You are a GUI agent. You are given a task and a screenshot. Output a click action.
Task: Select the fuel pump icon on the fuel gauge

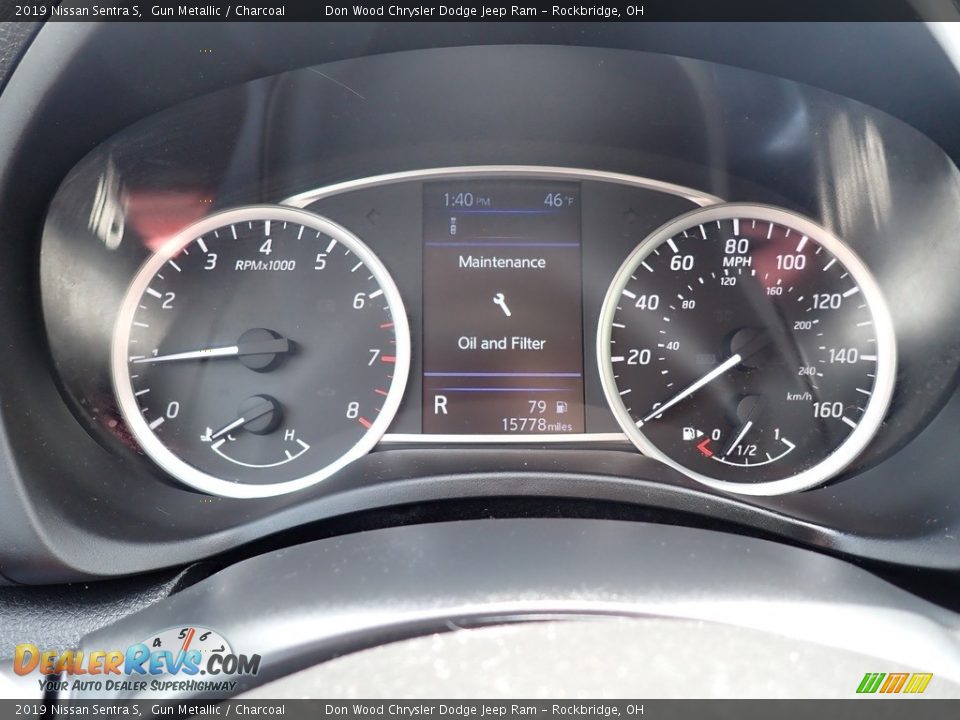point(689,434)
